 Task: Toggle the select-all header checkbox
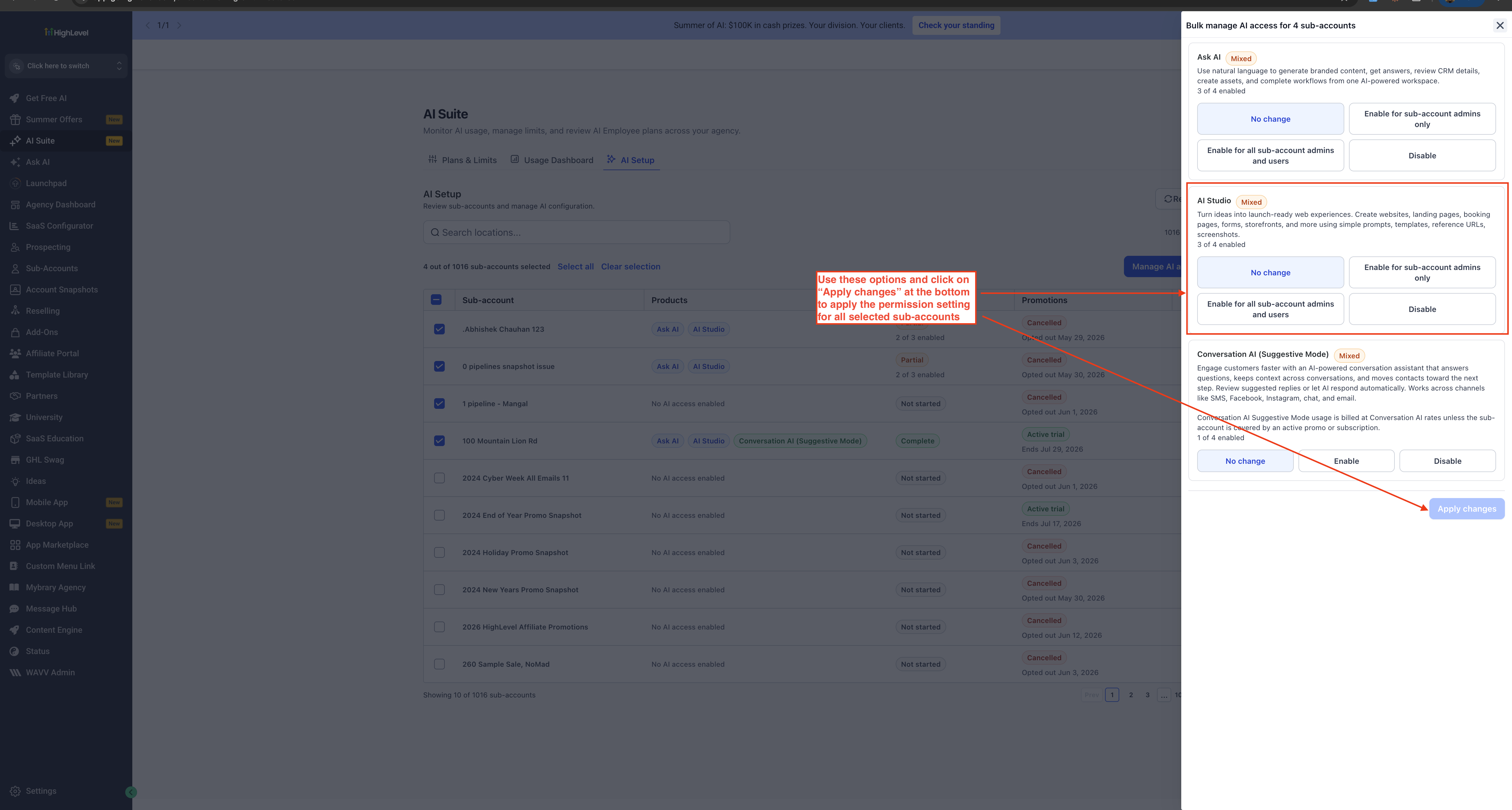pos(436,300)
